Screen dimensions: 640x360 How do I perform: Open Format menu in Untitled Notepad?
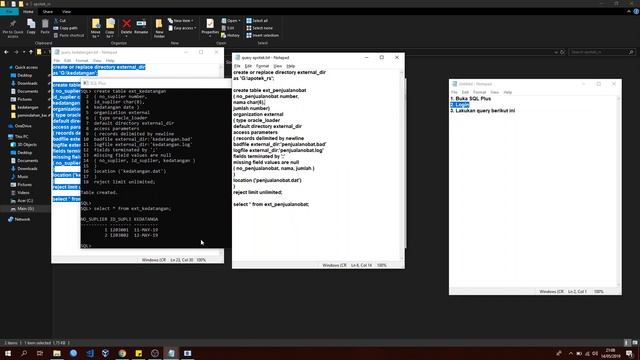point(480,92)
